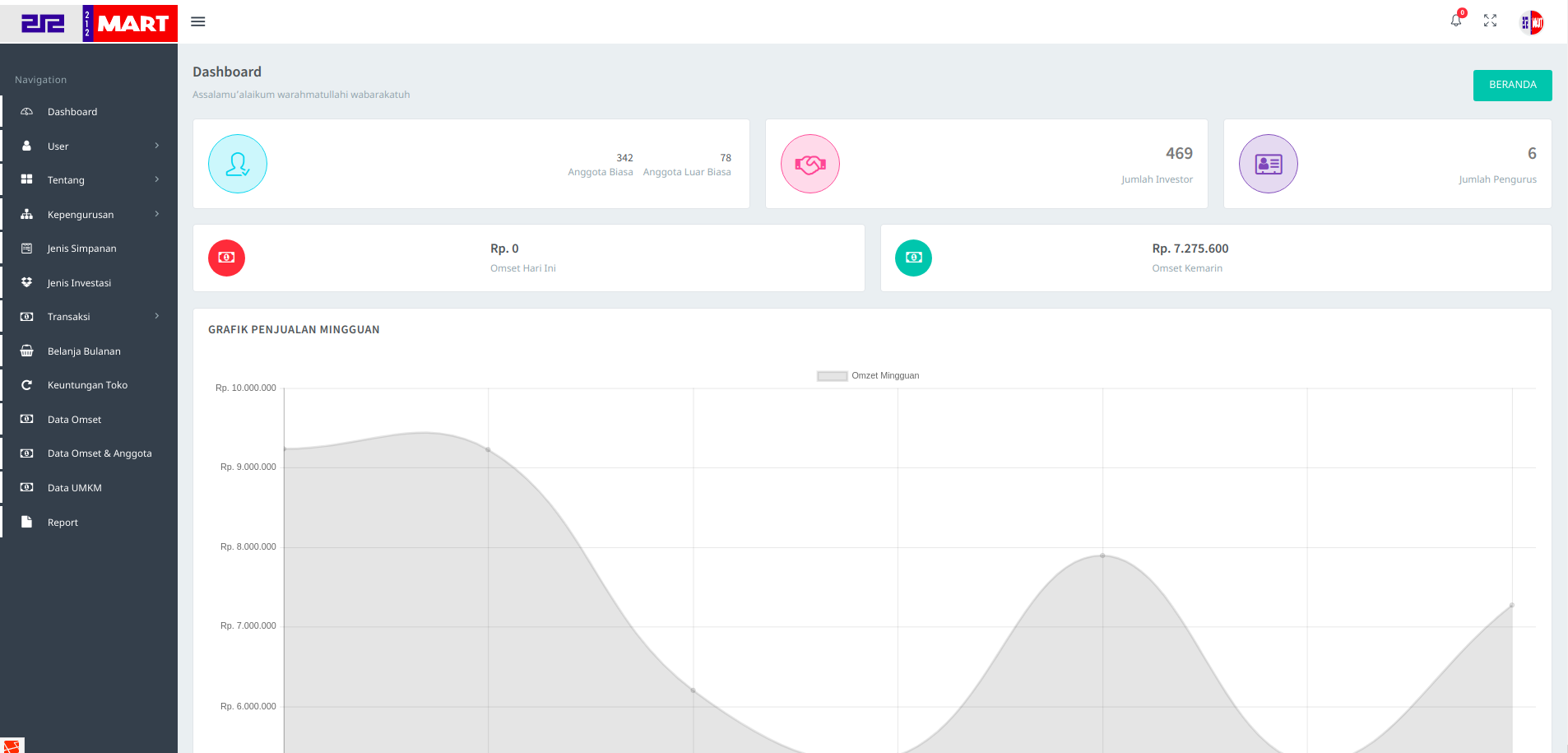Click the BERANDA button

(1512, 85)
